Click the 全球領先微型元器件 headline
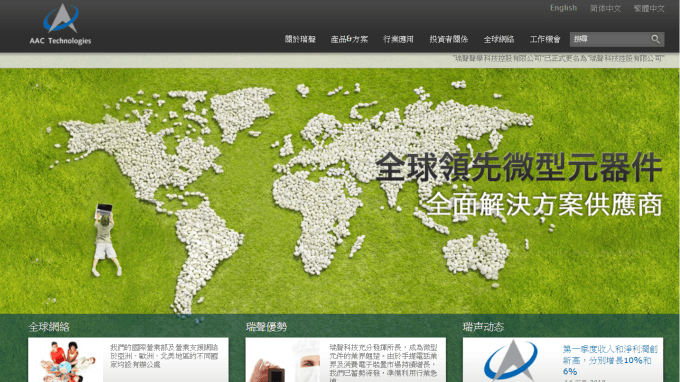This screenshot has height=382, width=680. coord(519,167)
